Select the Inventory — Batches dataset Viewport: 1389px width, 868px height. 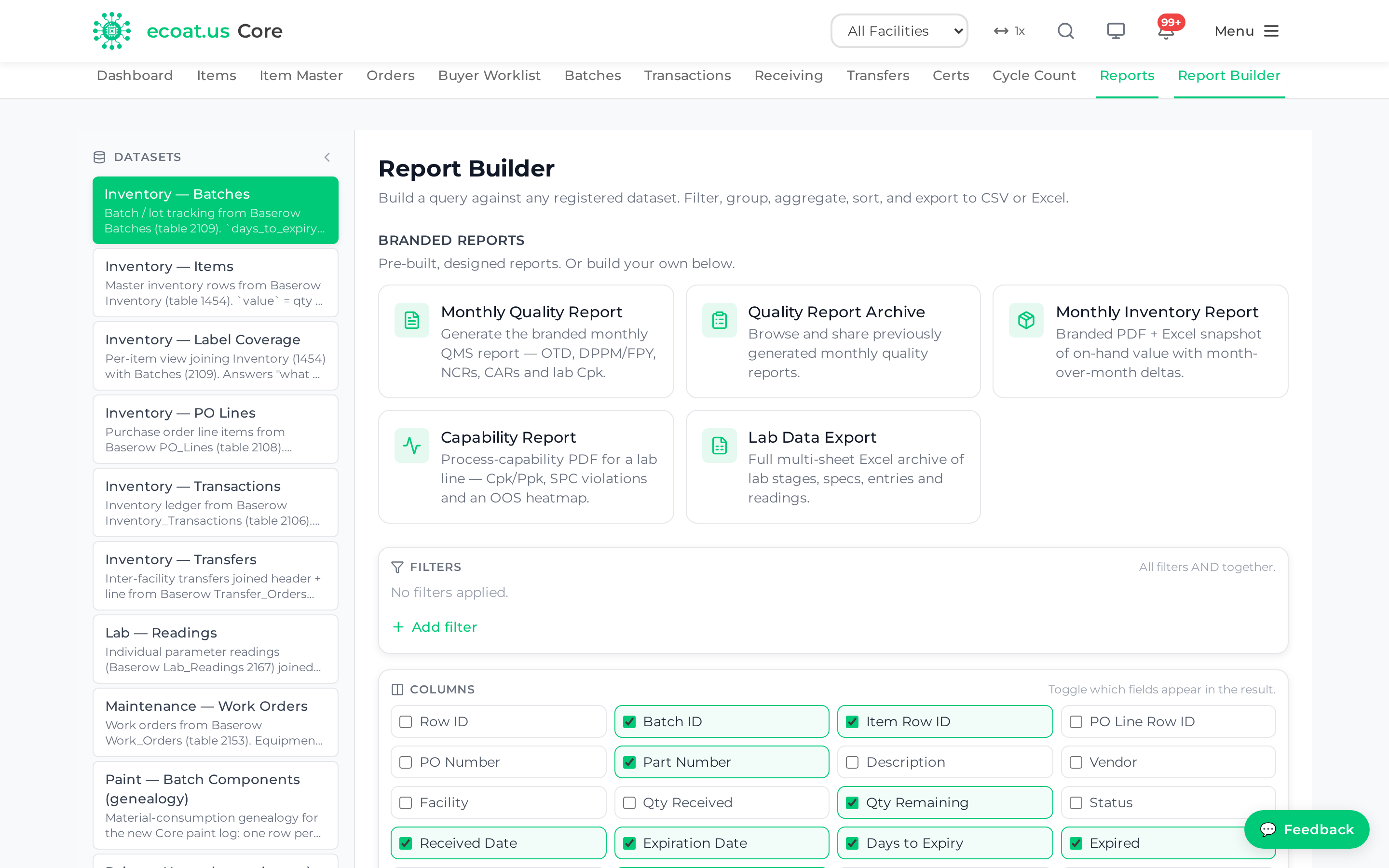215,210
